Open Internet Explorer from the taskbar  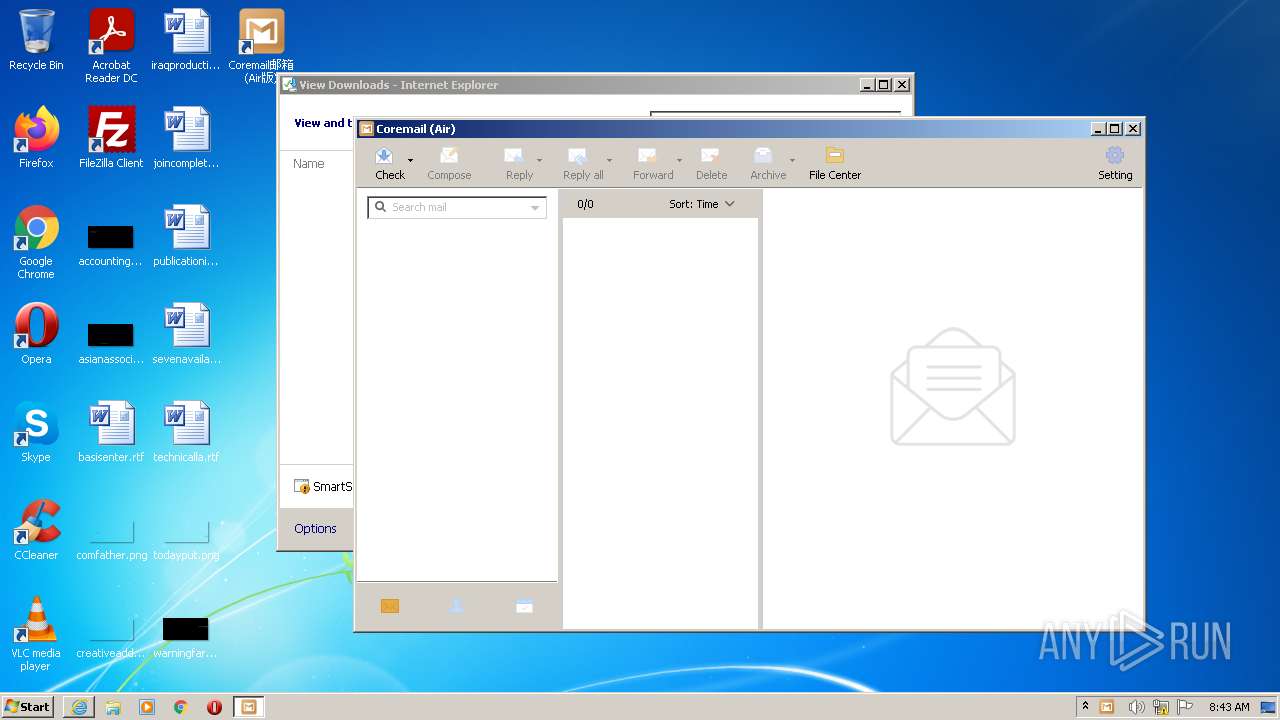(x=79, y=707)
